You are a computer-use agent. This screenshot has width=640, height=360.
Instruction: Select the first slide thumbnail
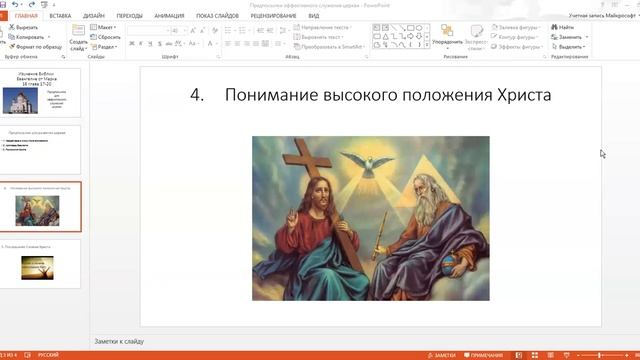40,93
